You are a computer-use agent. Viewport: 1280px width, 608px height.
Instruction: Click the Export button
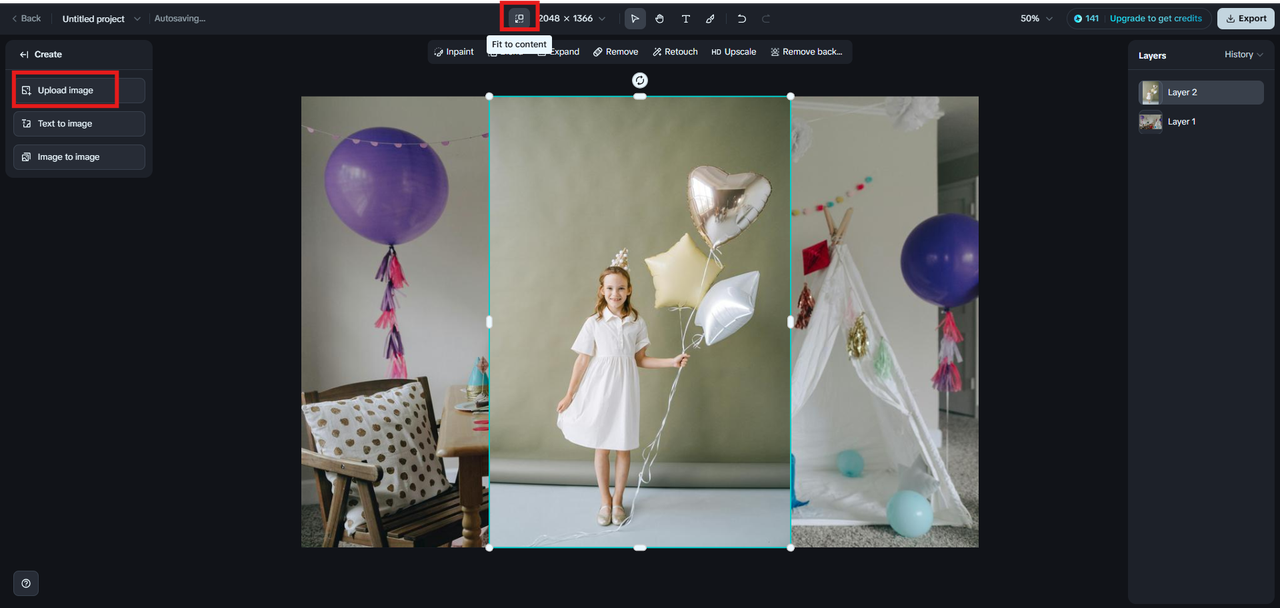pyautogui.click(x=1245, y=18)
